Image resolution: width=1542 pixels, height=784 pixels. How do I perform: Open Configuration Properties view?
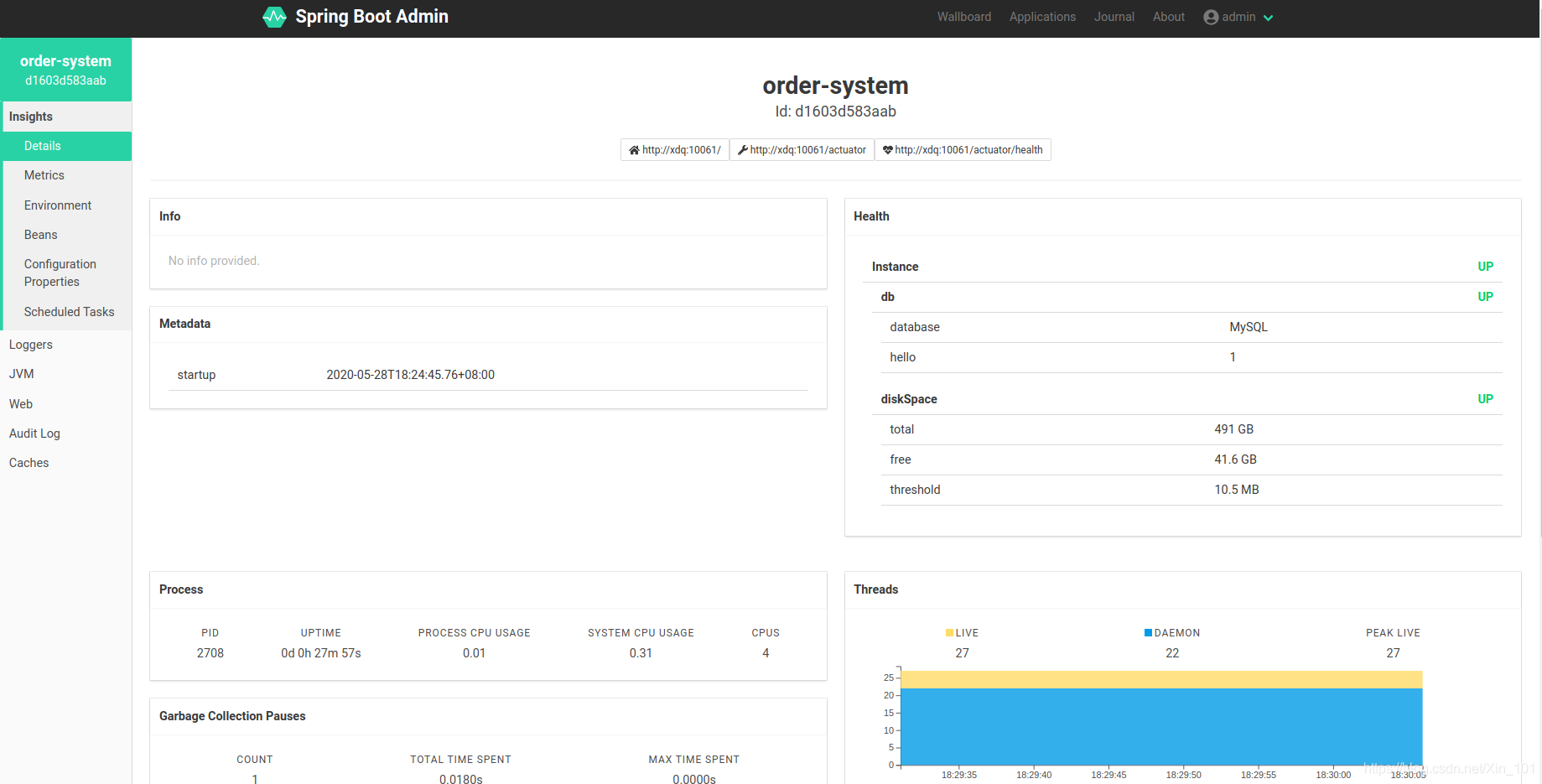[67, 273]
